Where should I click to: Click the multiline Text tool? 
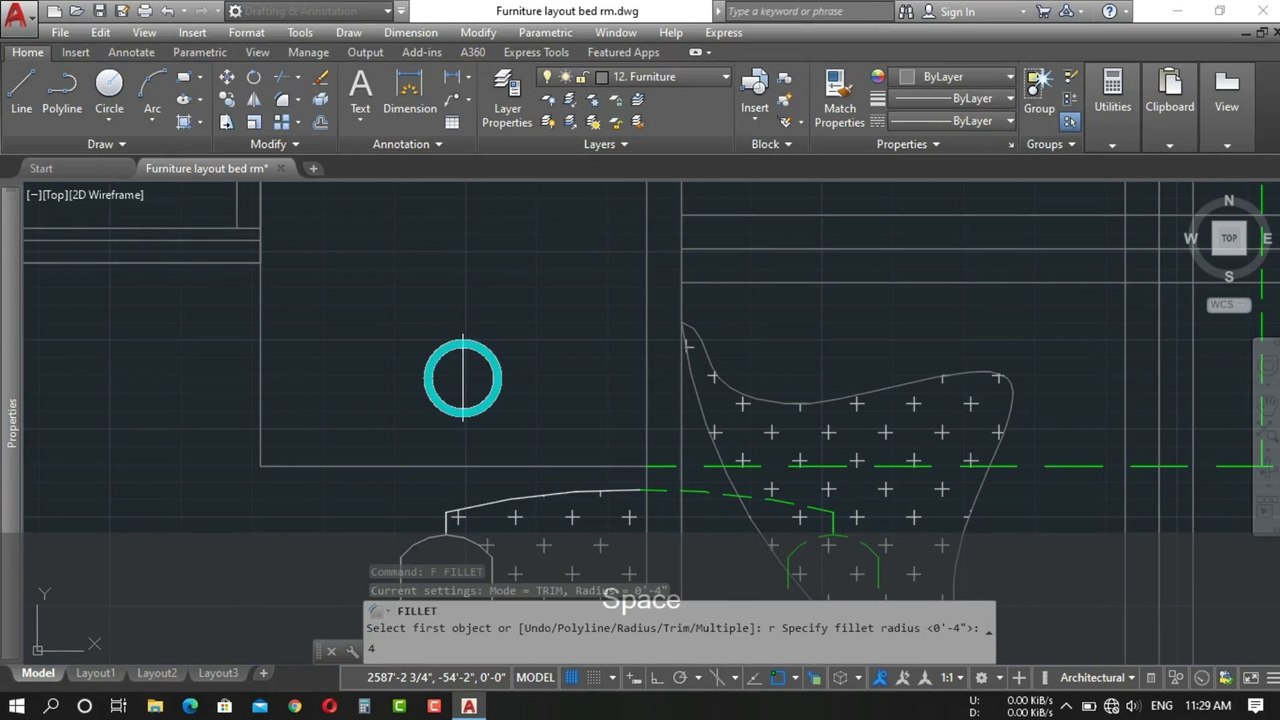[360, 92]
